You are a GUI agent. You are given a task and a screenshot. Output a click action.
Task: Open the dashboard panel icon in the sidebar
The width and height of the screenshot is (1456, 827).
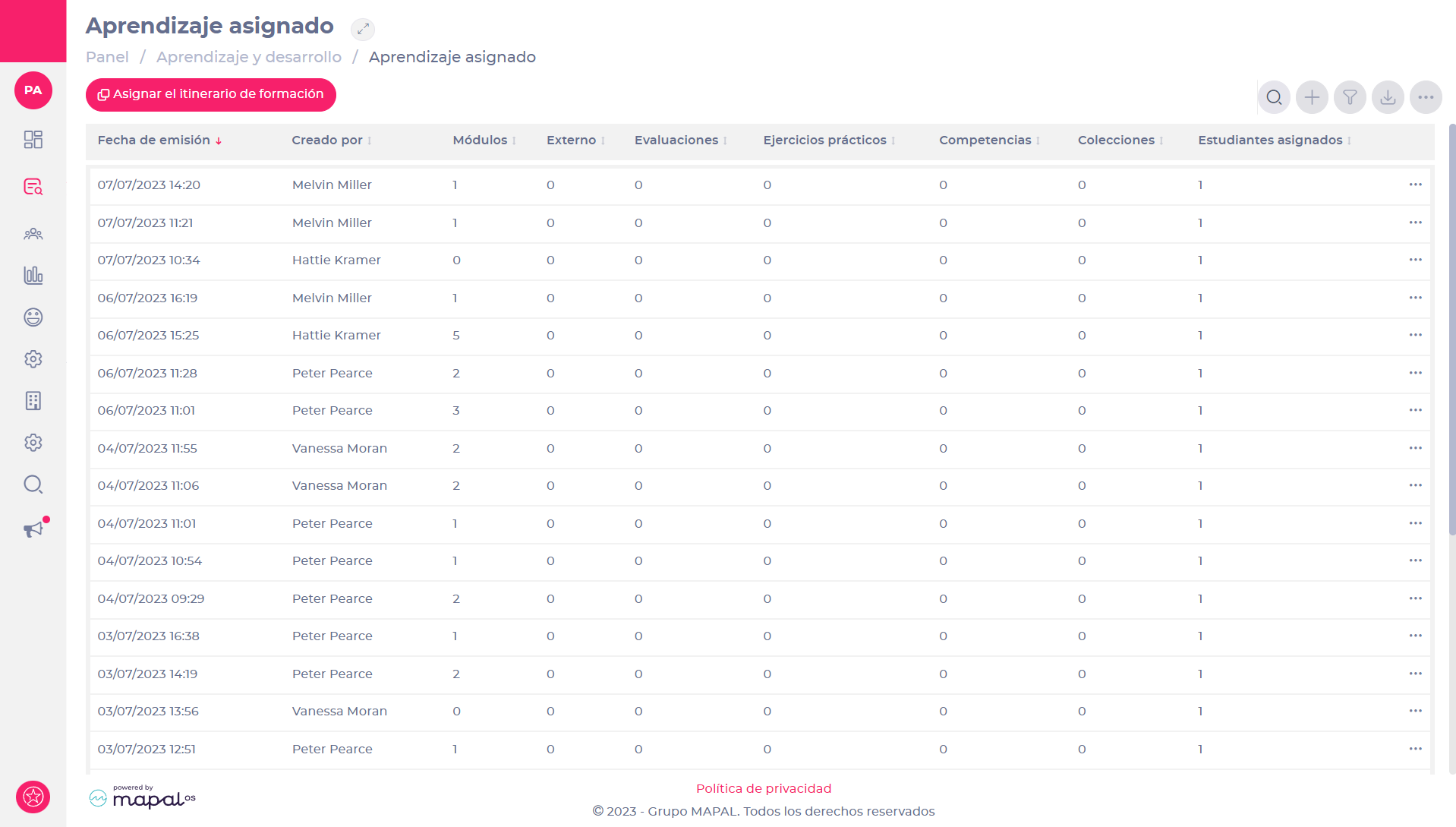[33, 140]
